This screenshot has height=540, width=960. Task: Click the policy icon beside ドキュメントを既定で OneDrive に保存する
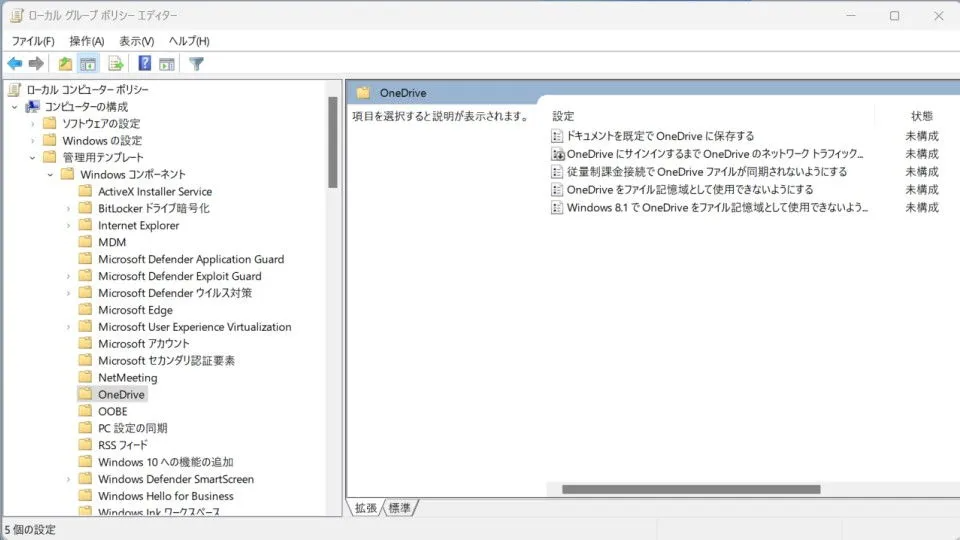(x=557, y=136)
